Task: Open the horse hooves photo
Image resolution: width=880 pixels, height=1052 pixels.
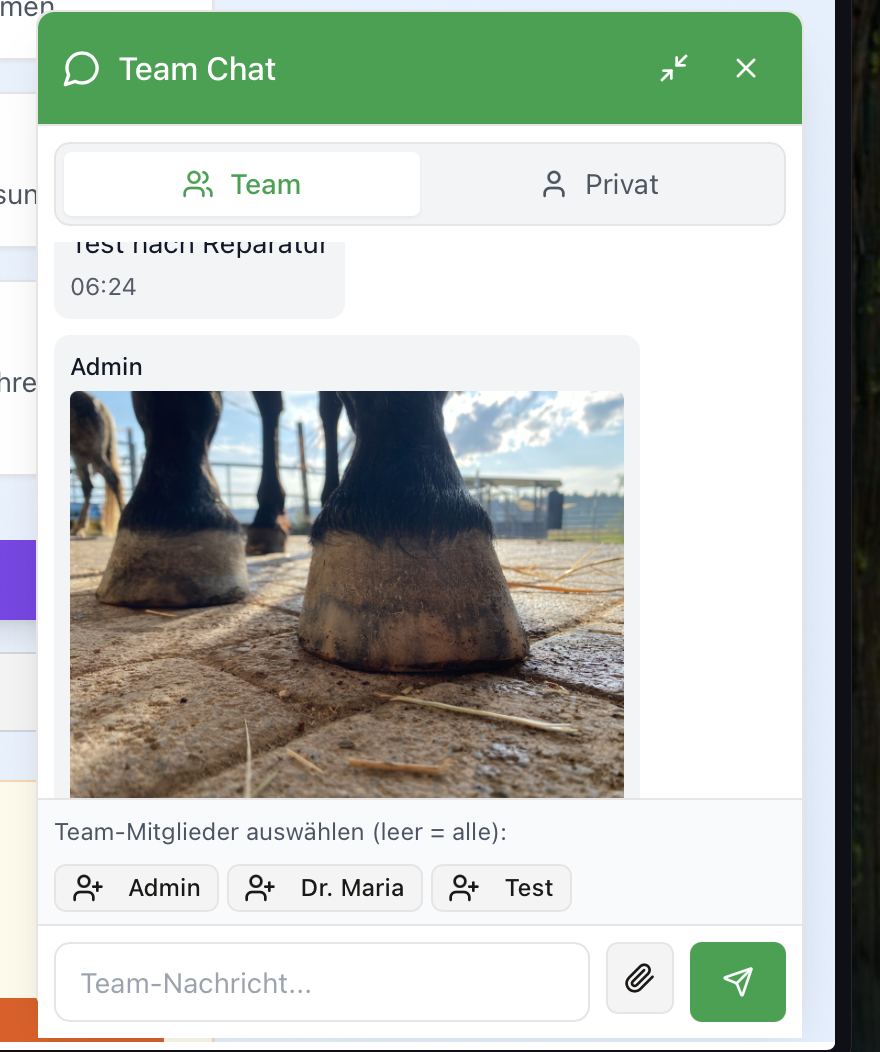Action: [x=346, y=594]
